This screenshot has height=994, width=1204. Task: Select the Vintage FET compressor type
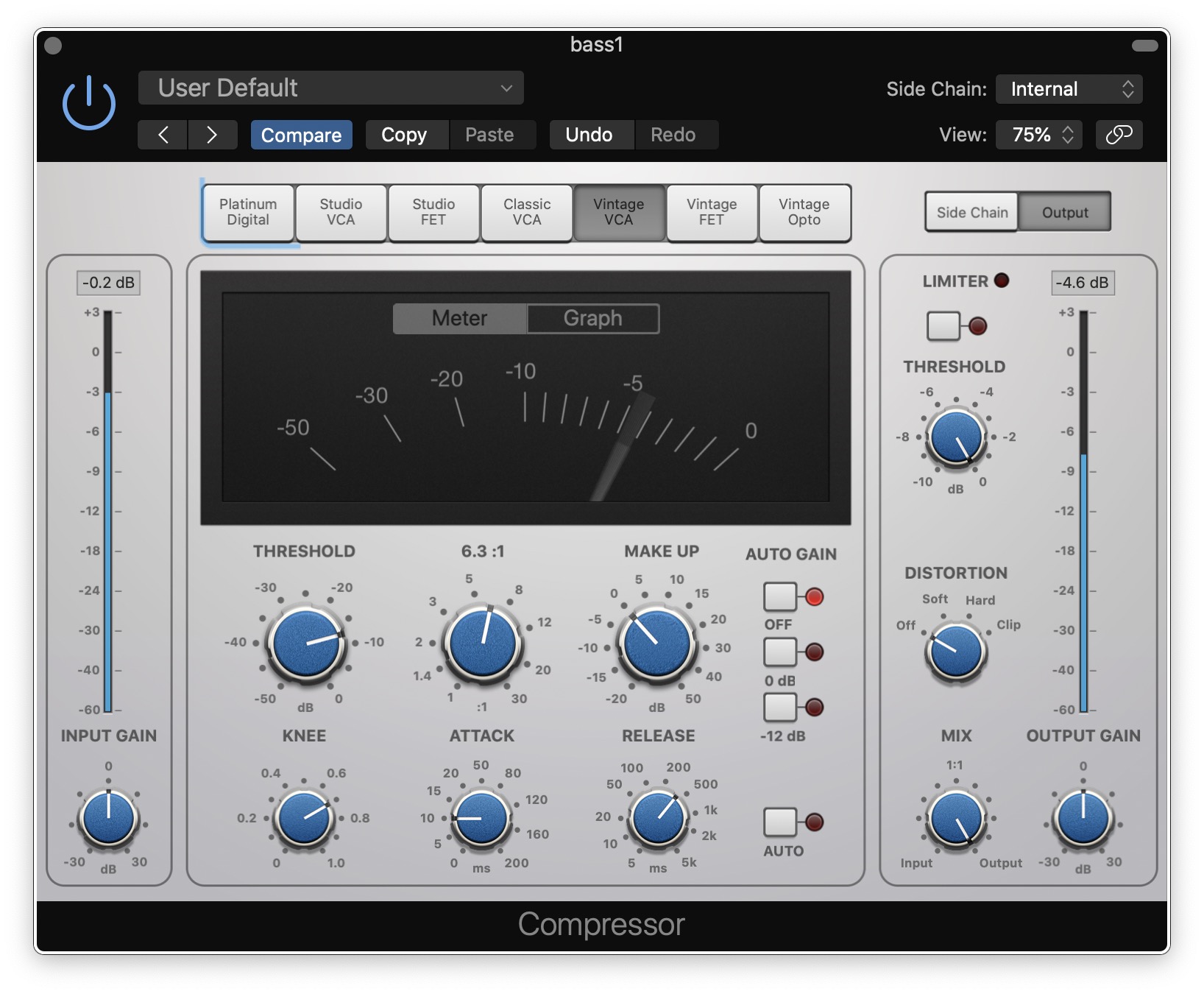(x=711, y=212)
